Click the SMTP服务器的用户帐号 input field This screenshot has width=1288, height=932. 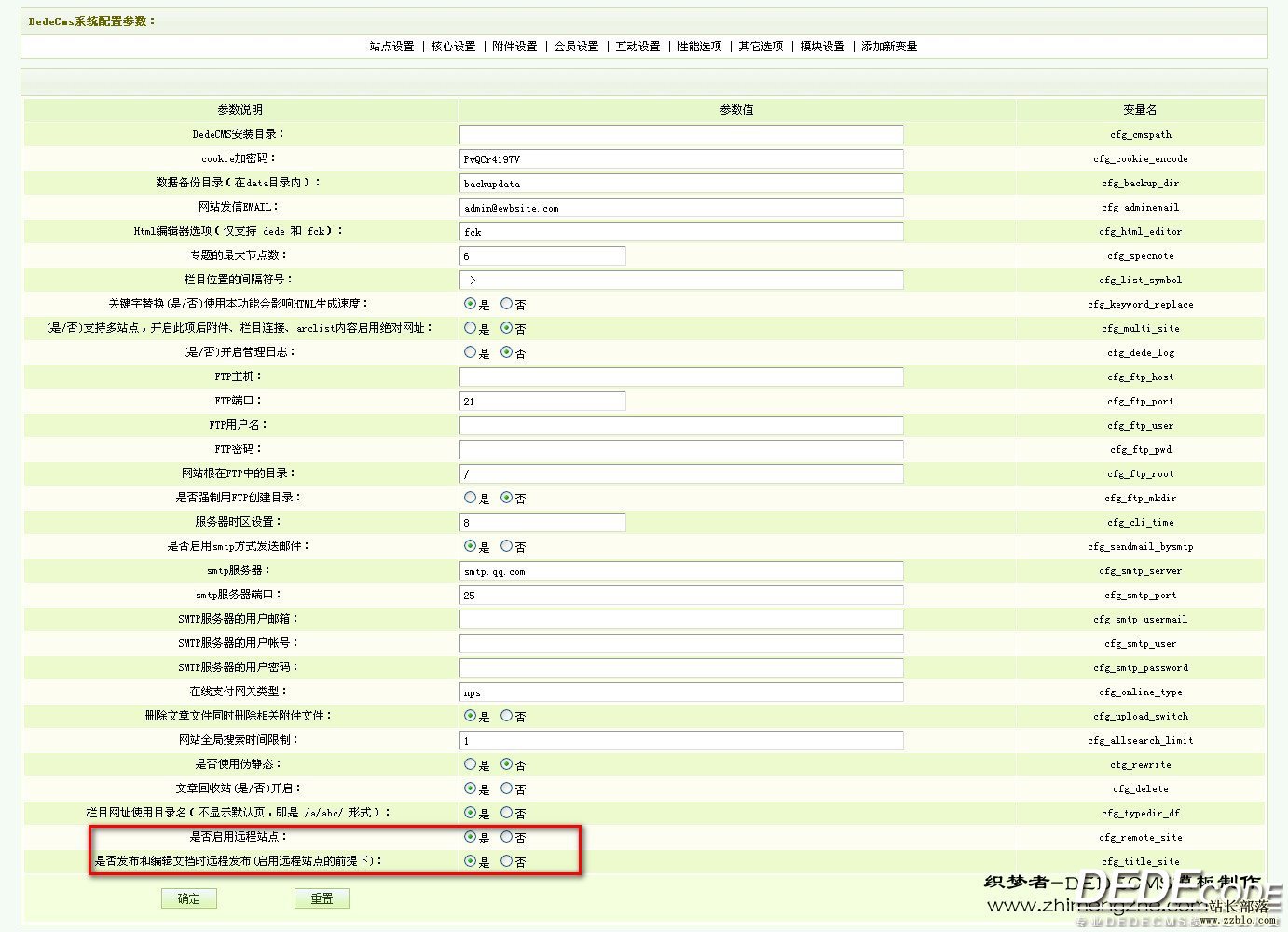pos(681,643)
